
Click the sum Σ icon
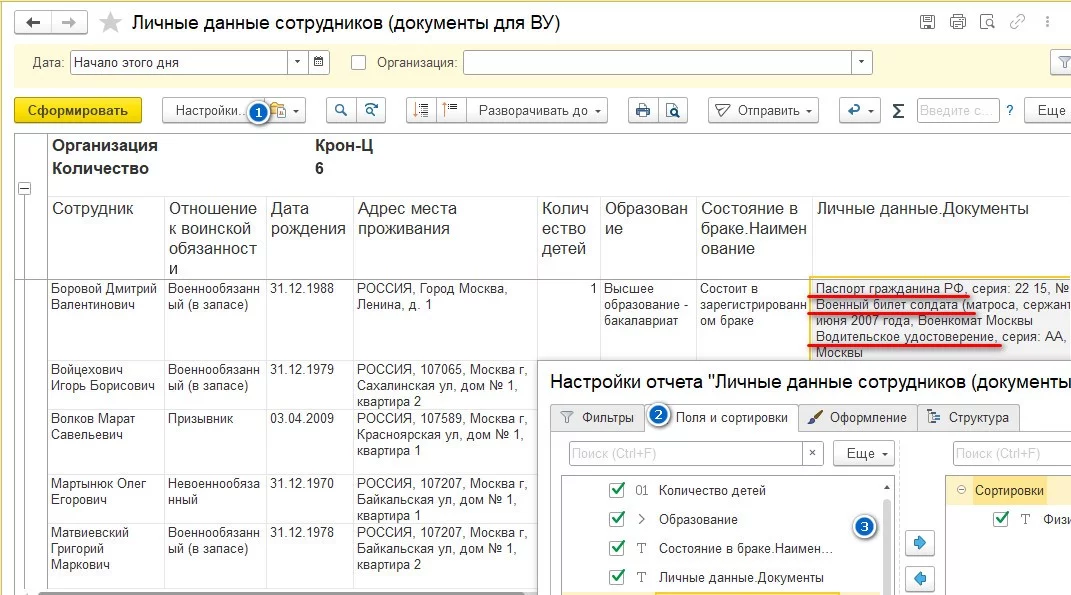897,112
